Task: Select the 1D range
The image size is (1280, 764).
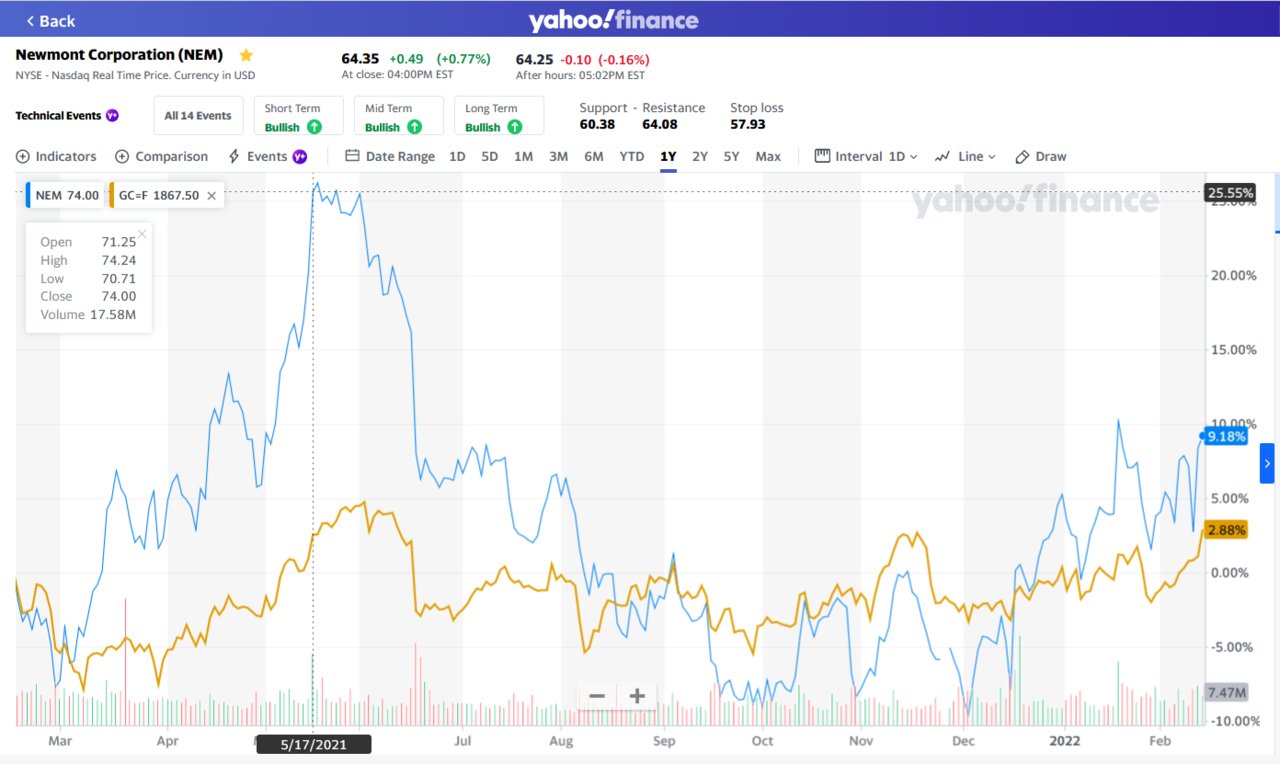Action: click(457, 156)
